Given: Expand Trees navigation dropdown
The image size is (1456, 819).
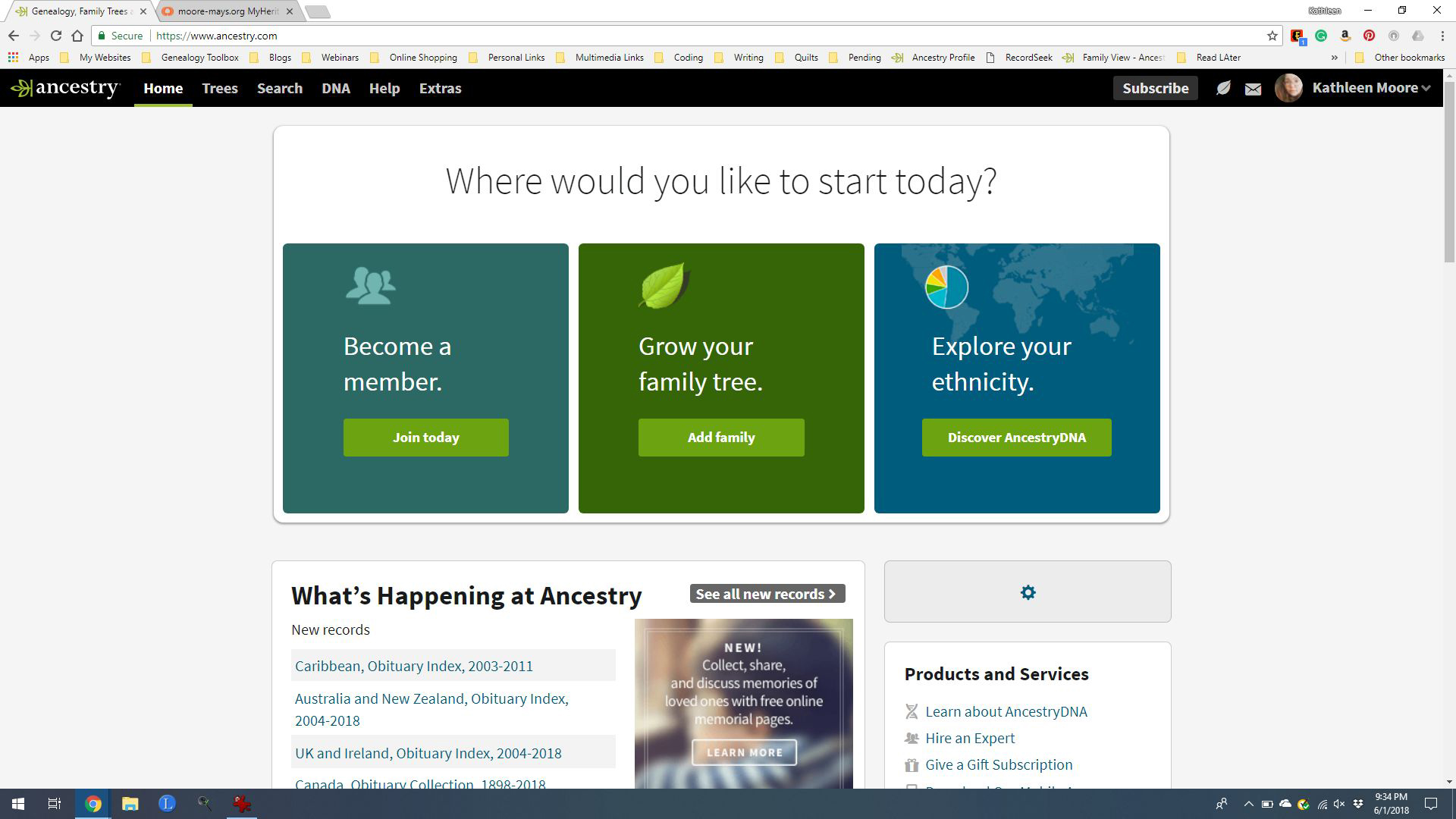Looking at the screenshot, I should click(x=219, y=88).
